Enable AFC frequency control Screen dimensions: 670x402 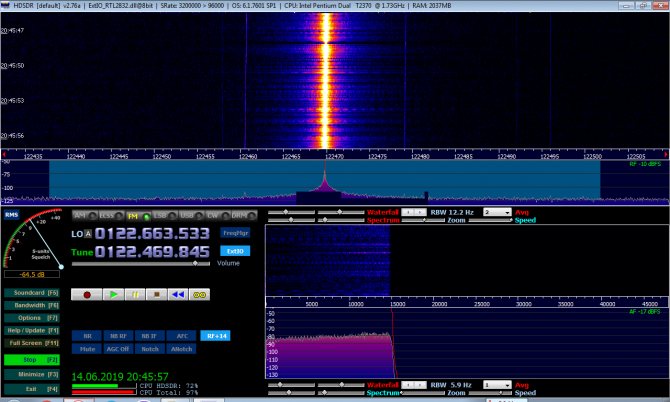182,336
